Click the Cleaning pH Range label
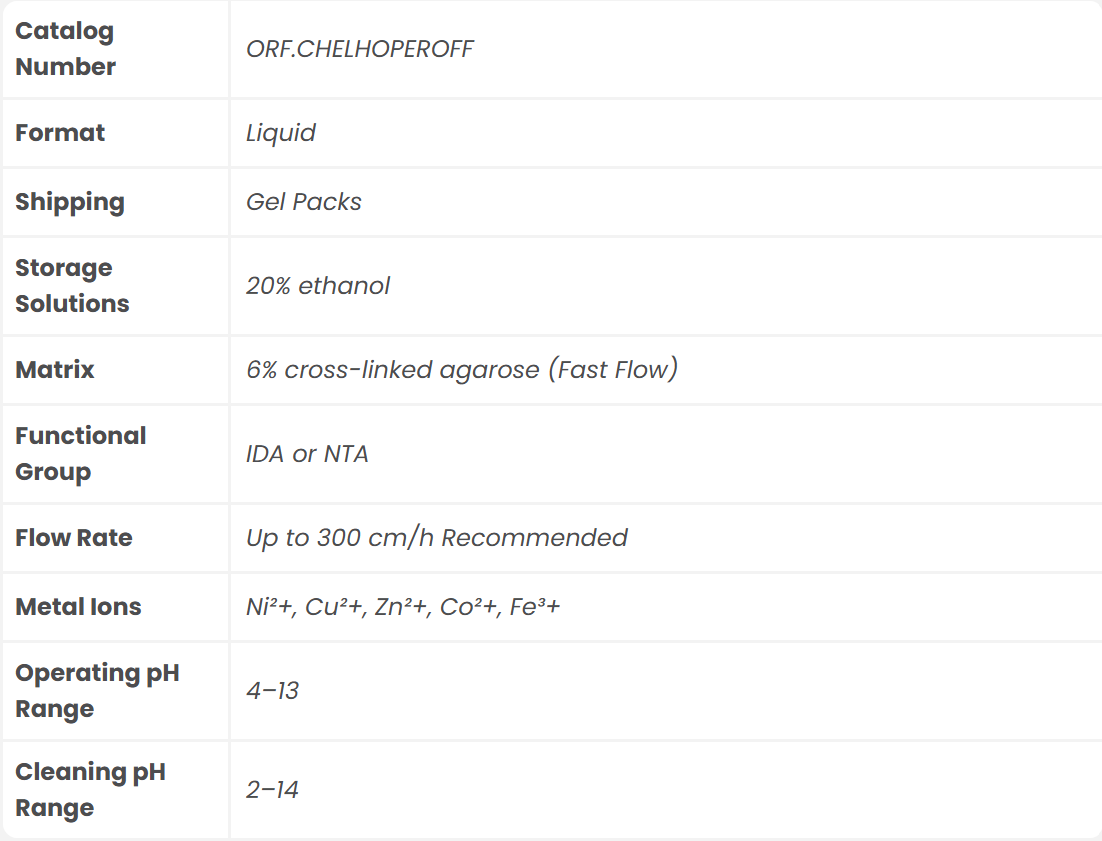Viewport: 1102px width, 841px height. pyautogui.click(x=90, y=790)
